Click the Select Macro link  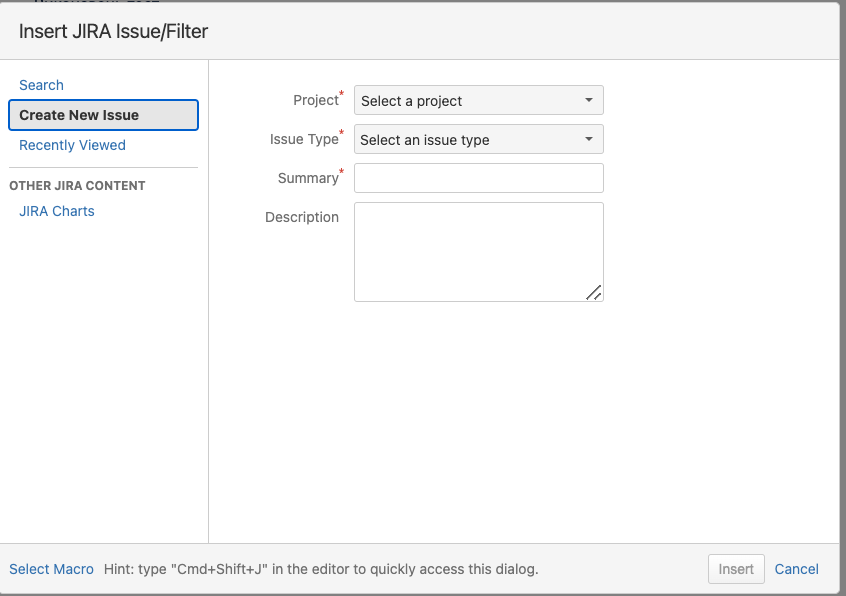[51, 569]
